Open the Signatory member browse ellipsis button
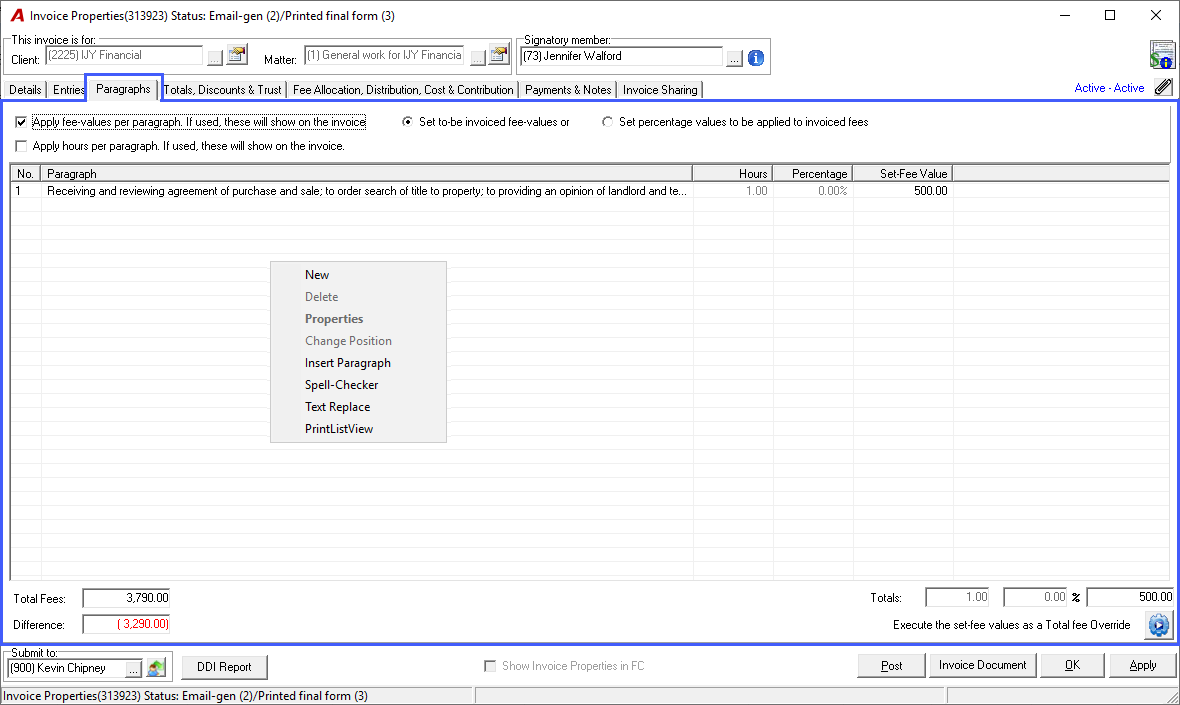 pyautogui.click(x=734, y=57)
